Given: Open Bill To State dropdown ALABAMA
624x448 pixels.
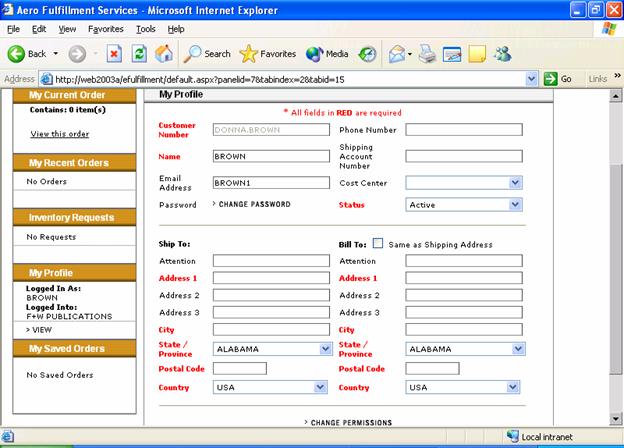Looking at the screenshot, I should click(465, 349).
